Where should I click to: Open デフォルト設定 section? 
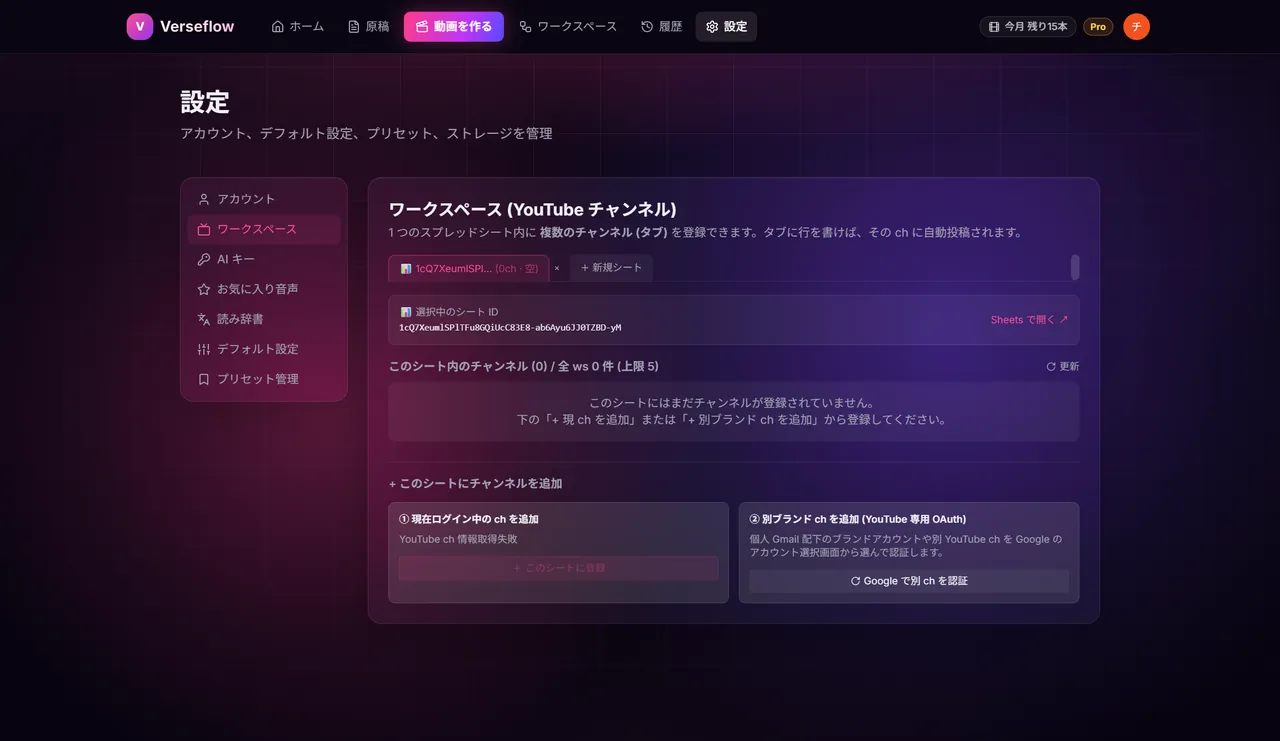264,349
